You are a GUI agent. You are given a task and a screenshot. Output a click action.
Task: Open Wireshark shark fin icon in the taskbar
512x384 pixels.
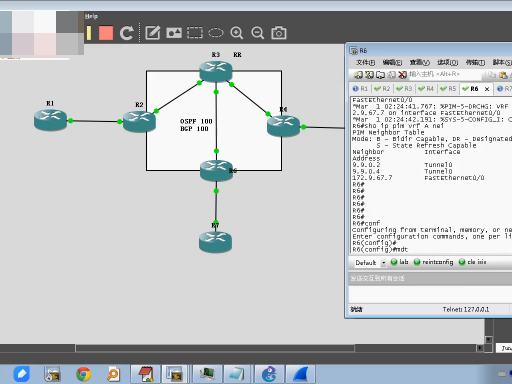pyautogui.click(x=300, y=374)
